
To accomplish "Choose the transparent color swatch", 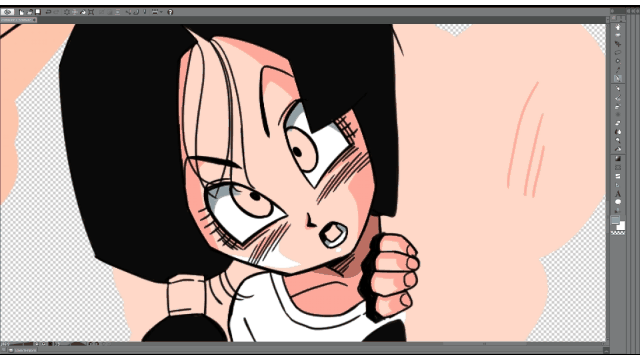I will [618, 233].
